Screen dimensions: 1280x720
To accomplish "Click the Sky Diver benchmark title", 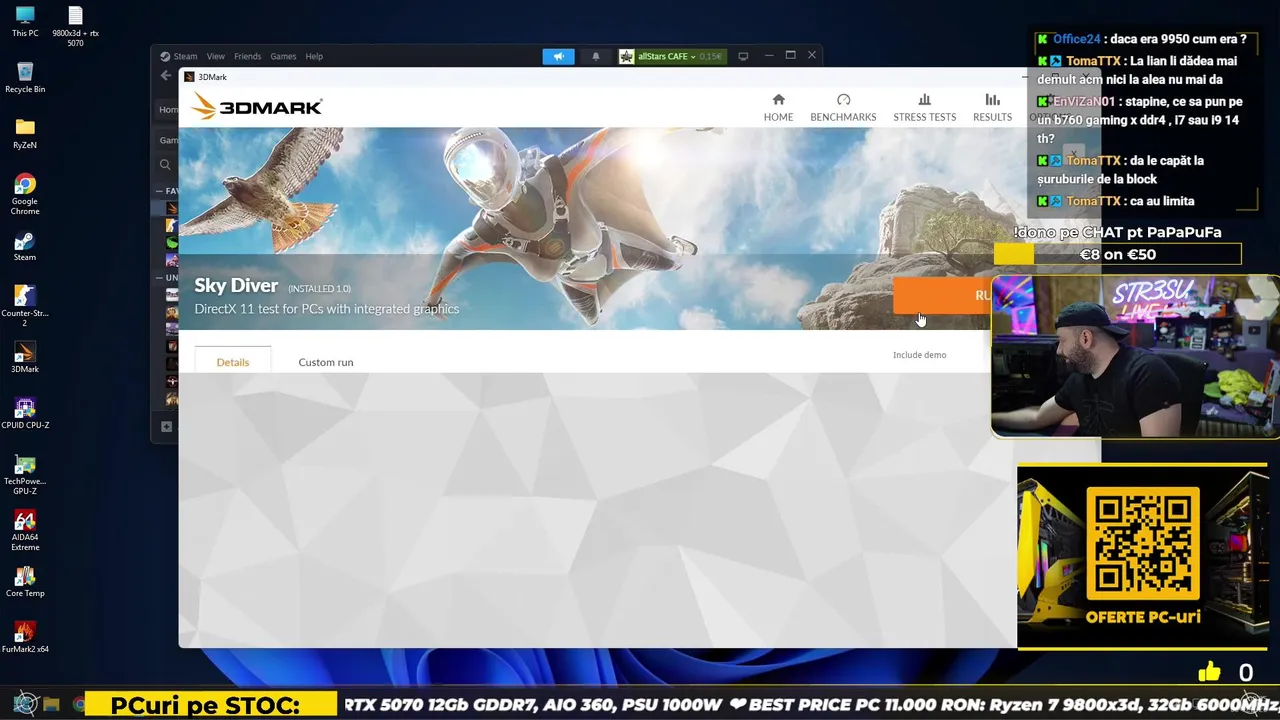I will [236, 286].
